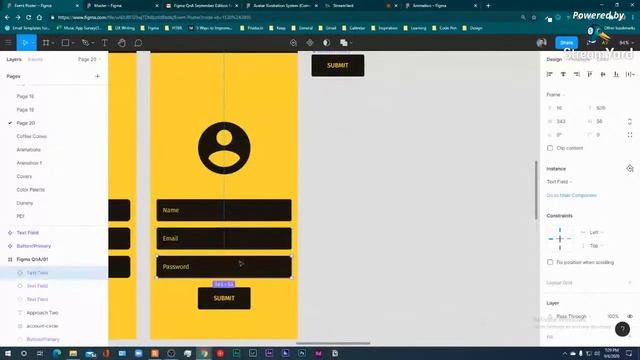Click align right icon
The image size is (640, 360).
[x=577, y=74]
